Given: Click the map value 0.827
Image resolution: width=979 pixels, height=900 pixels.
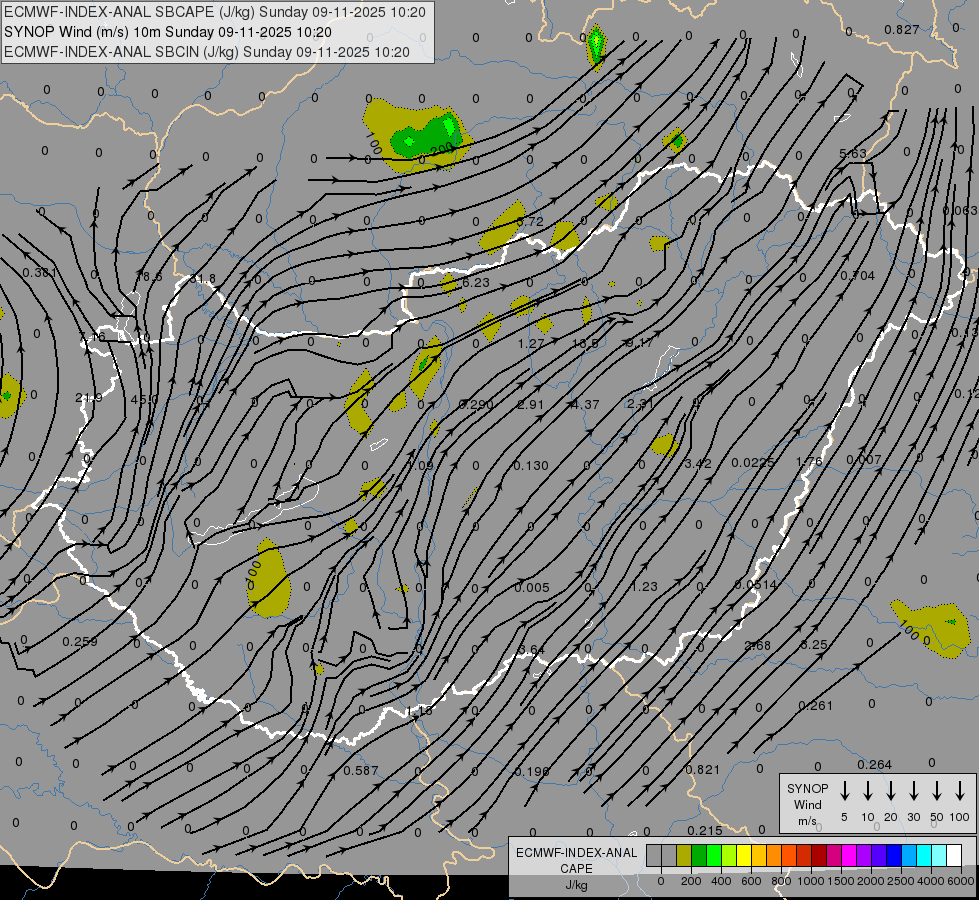Looking at the screenshot, I should click(x=902, y=29).
